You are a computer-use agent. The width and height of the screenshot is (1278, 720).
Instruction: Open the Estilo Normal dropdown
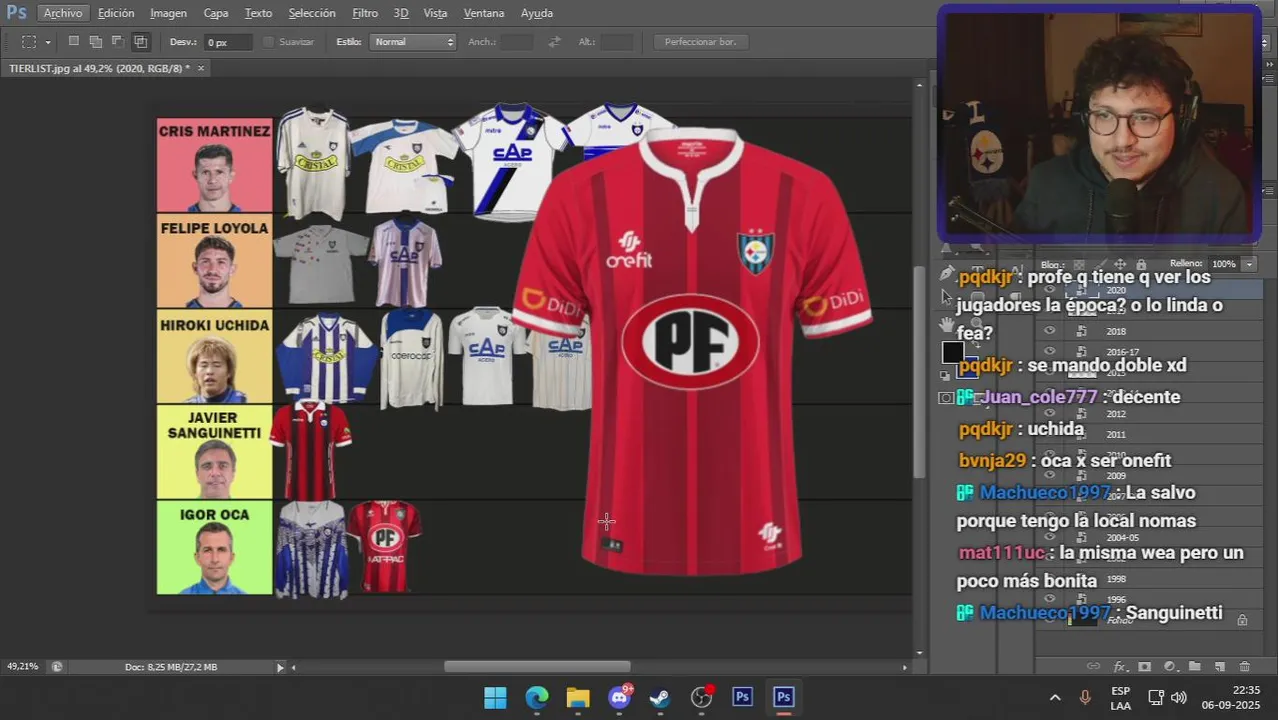tap(413, 42)
